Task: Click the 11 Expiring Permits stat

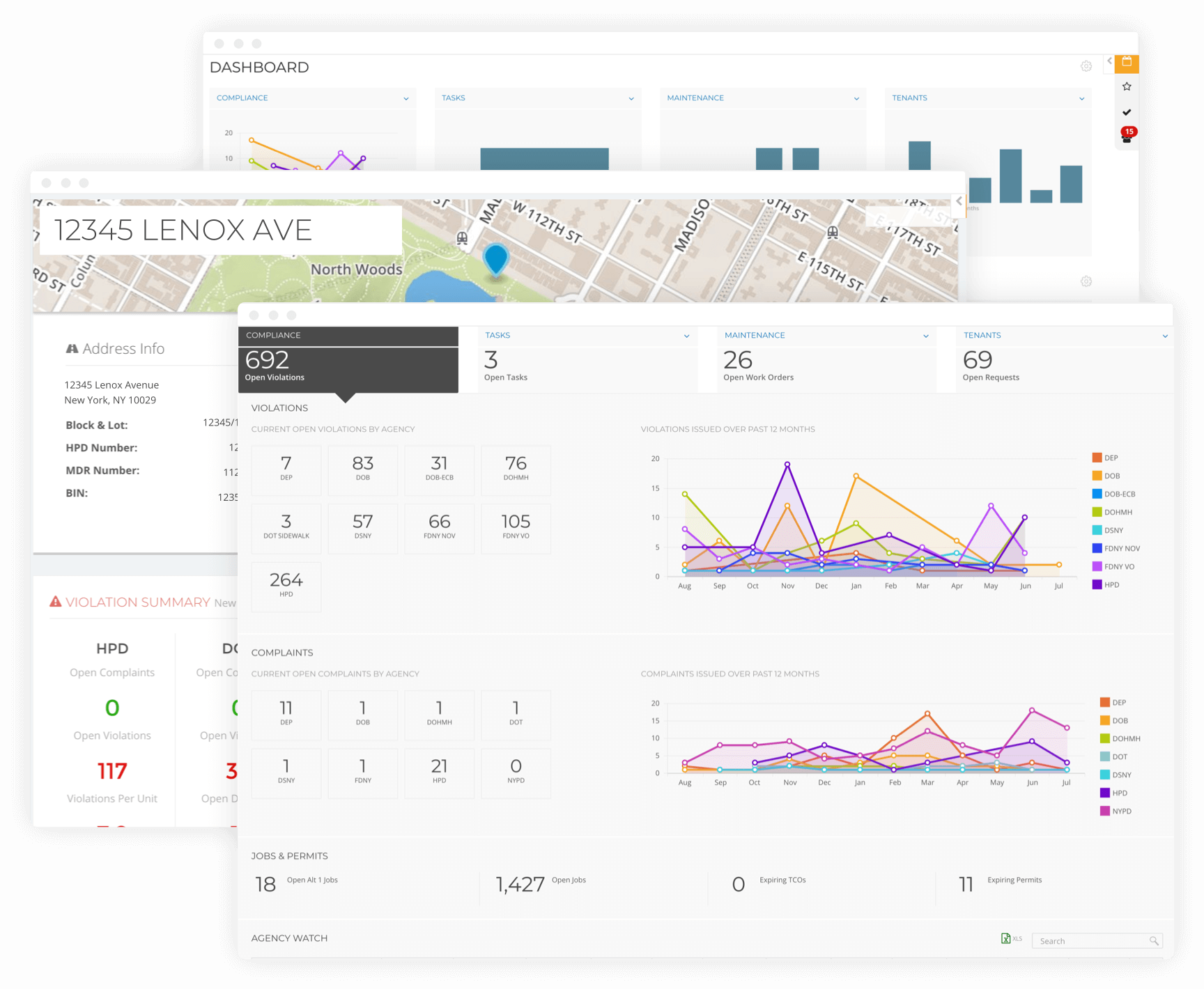Action: pos(1001,884)
